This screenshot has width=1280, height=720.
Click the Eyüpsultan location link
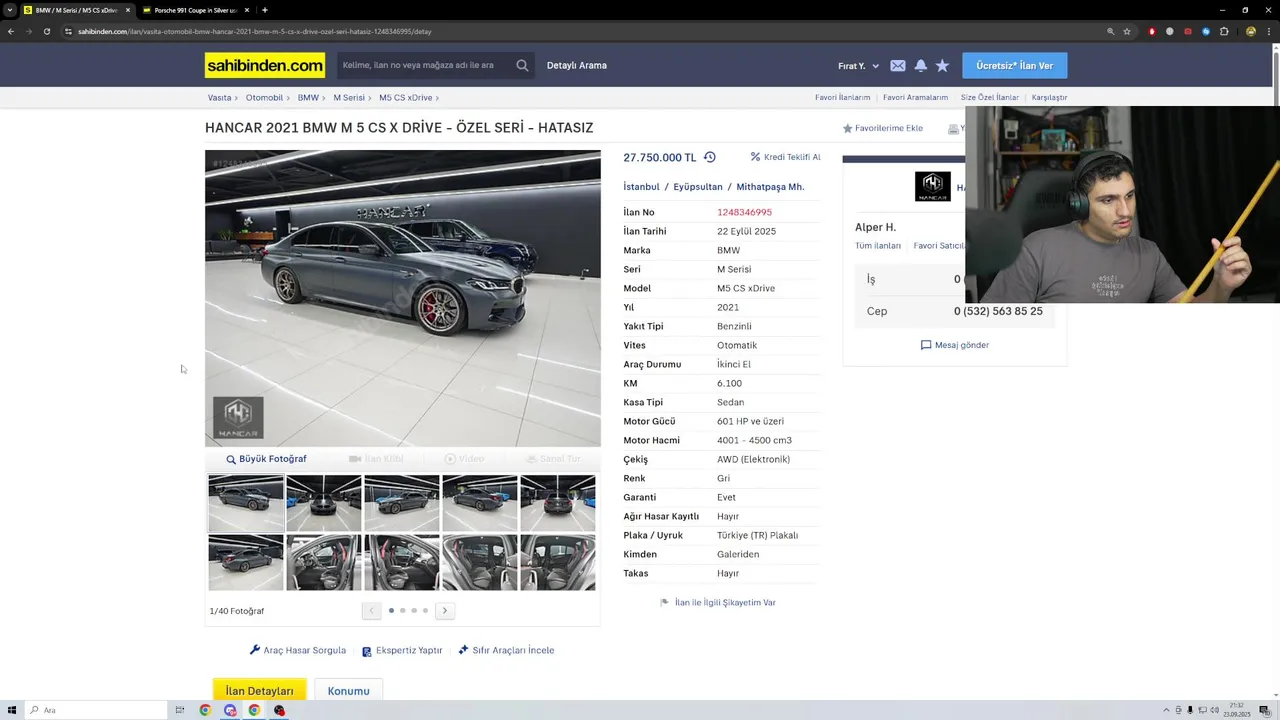click(x=697, y=187)
